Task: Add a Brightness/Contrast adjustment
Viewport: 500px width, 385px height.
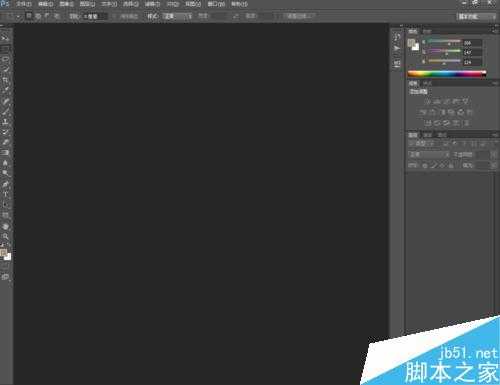Action: pyautogui.click(x=428, y=101)
